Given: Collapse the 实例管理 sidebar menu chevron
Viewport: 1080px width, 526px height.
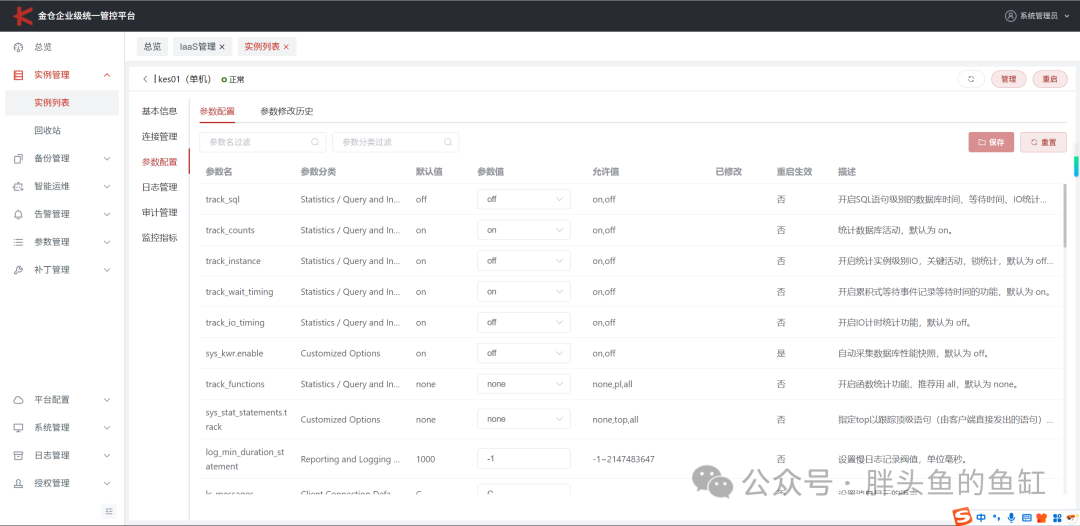Looking at the screenshot, I should click(x=107, y=75).
